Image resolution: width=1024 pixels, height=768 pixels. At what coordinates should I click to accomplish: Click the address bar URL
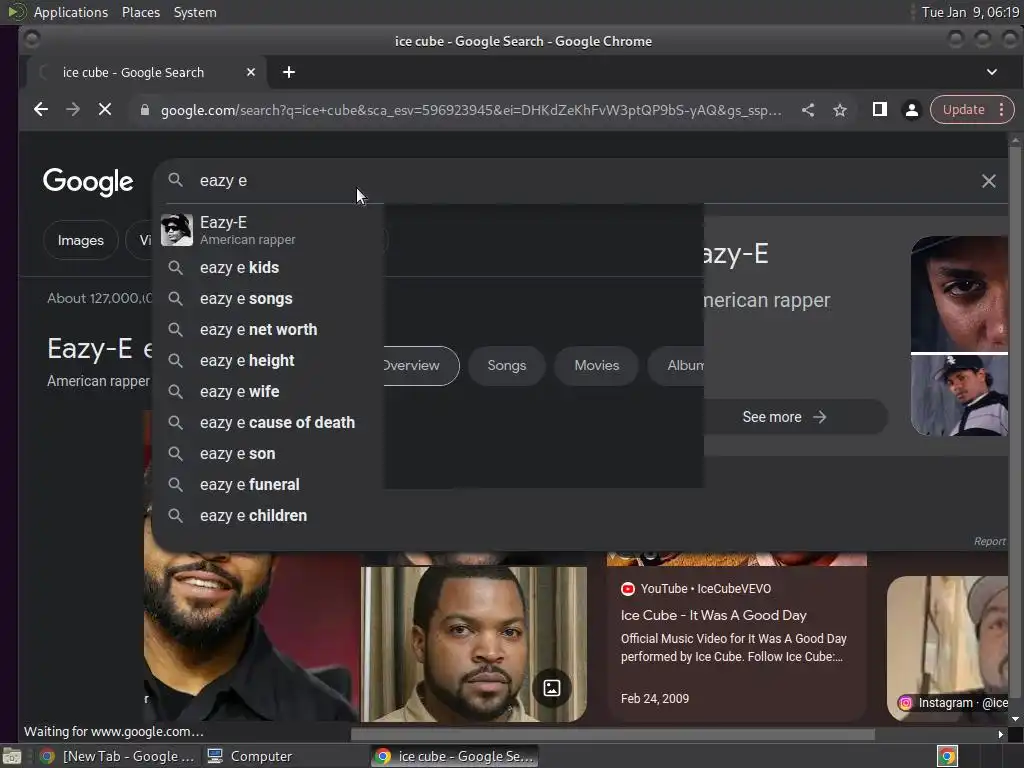[x=470, y=110]
